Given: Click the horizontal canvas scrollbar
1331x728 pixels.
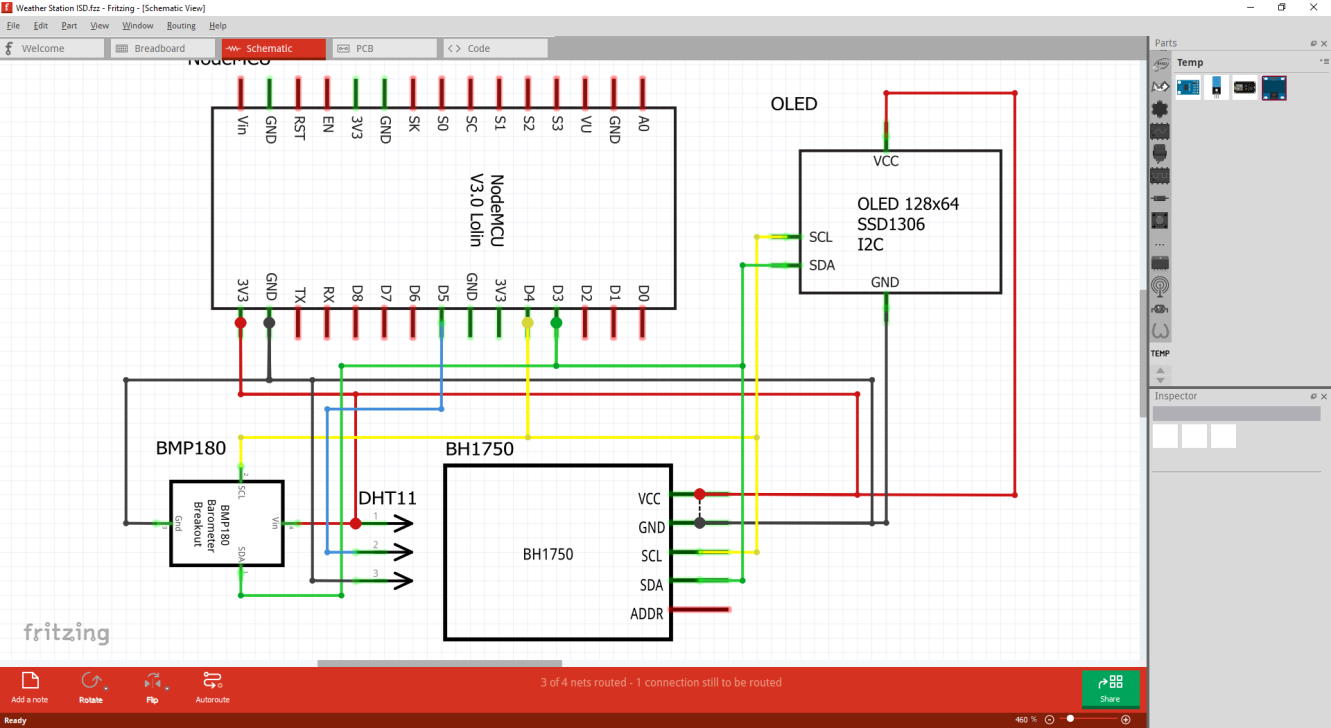Looking at the screenshot, I should pyautogui.click(x=439, y=663).
